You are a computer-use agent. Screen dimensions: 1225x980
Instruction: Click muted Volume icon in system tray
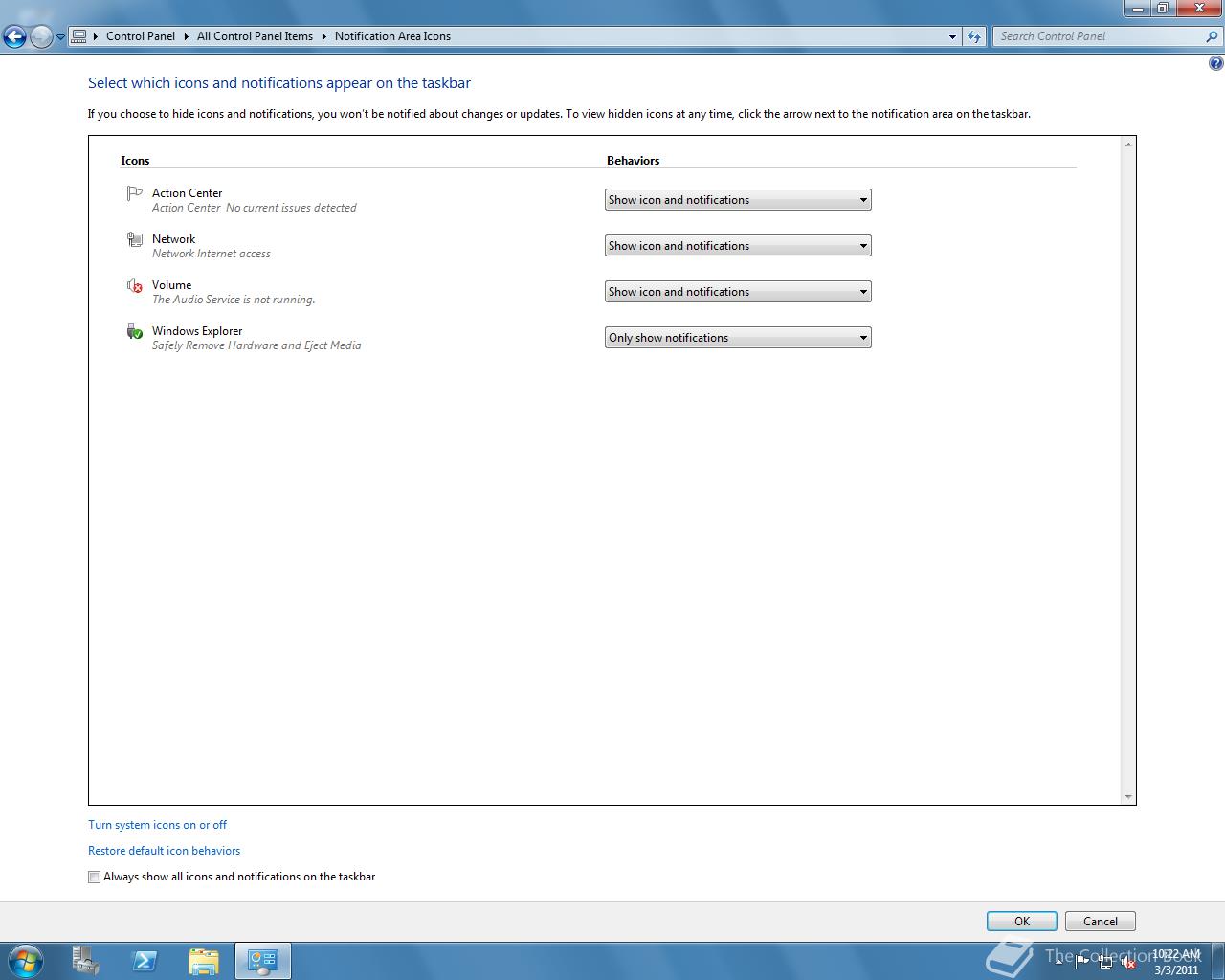coord(1128,963)
